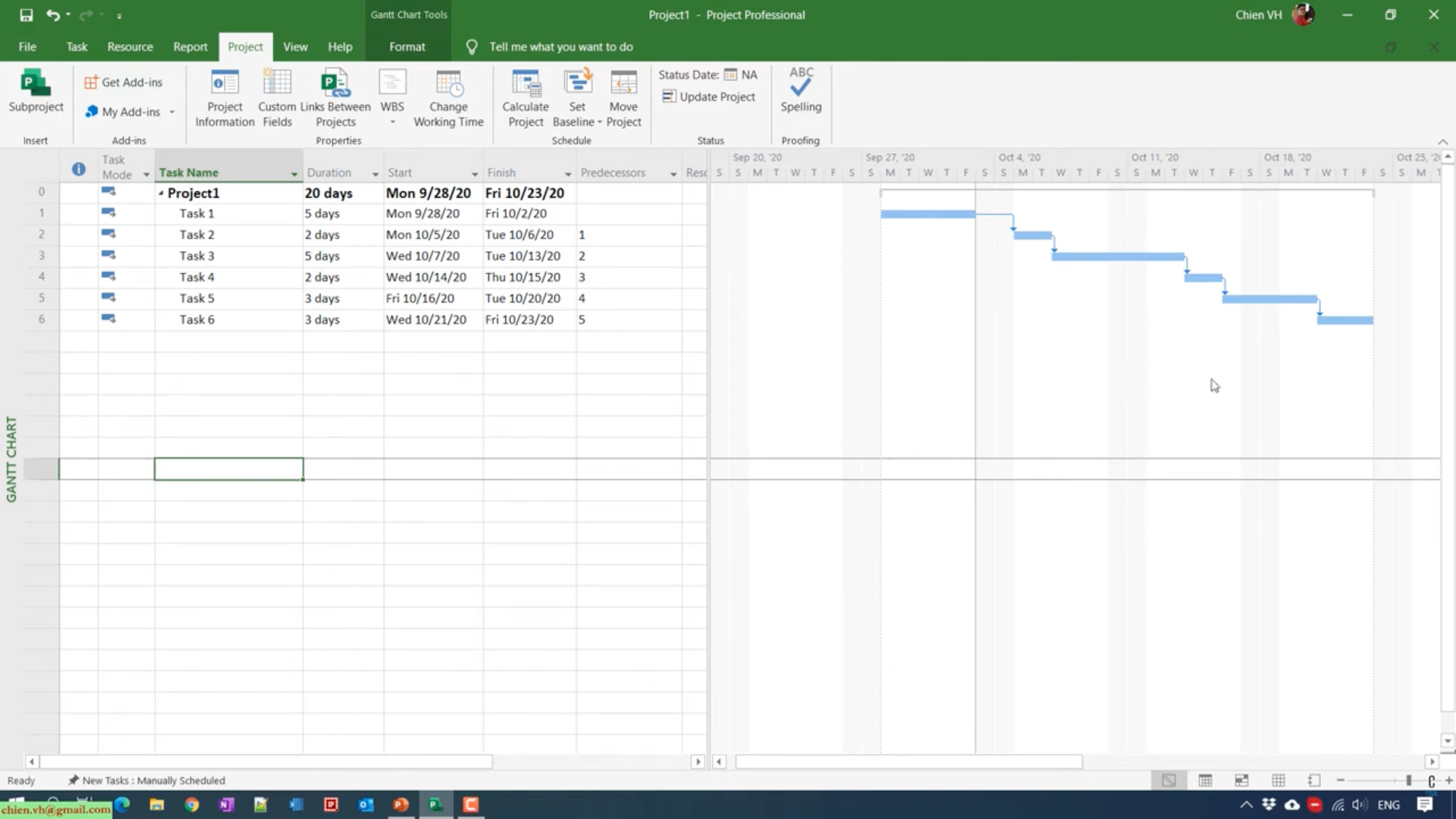Click the Update Project button

click(x=708, y=96)
